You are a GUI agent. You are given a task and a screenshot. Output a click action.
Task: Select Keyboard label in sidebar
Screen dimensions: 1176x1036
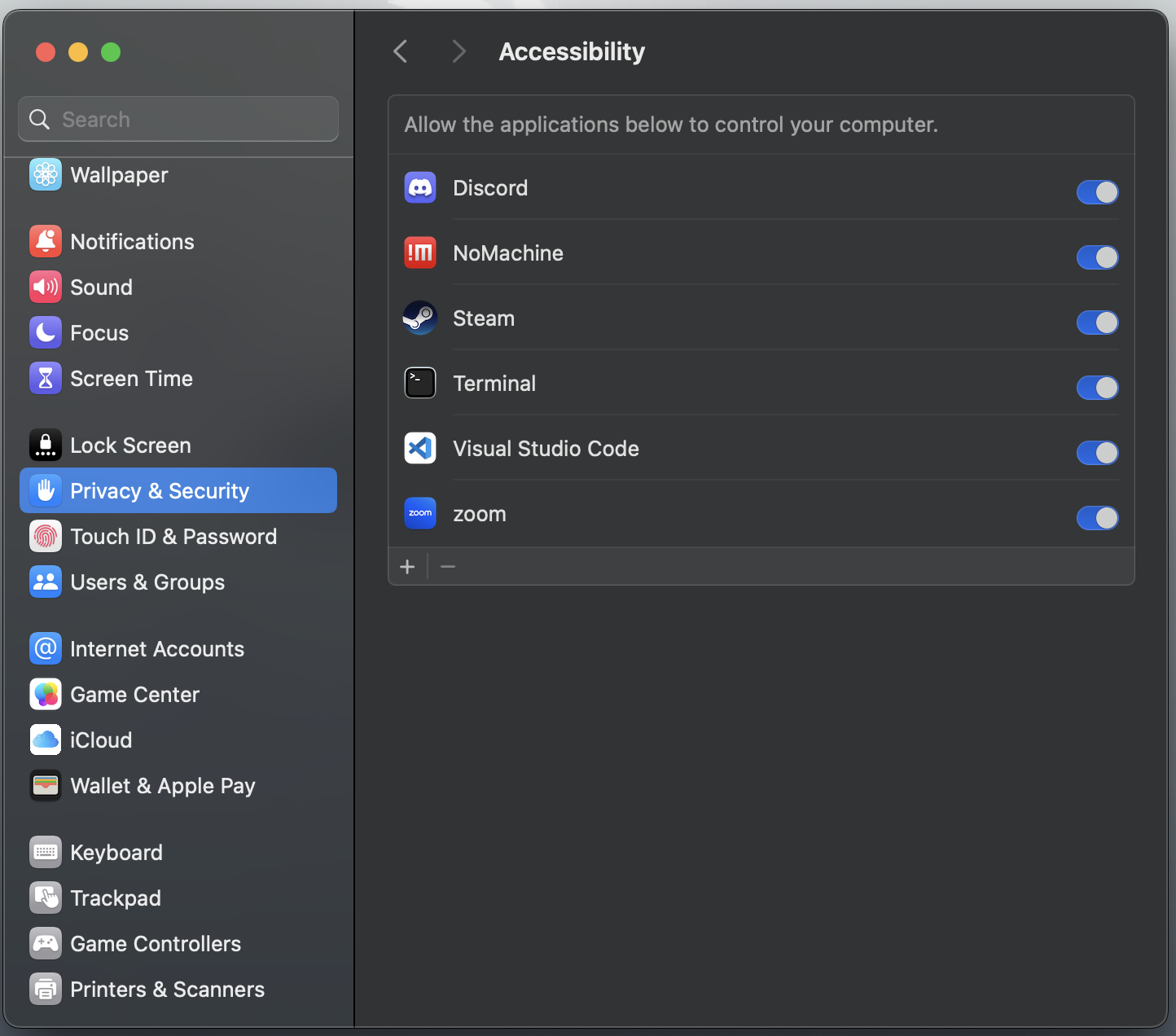pyautogui.click(x=116, y=853)
